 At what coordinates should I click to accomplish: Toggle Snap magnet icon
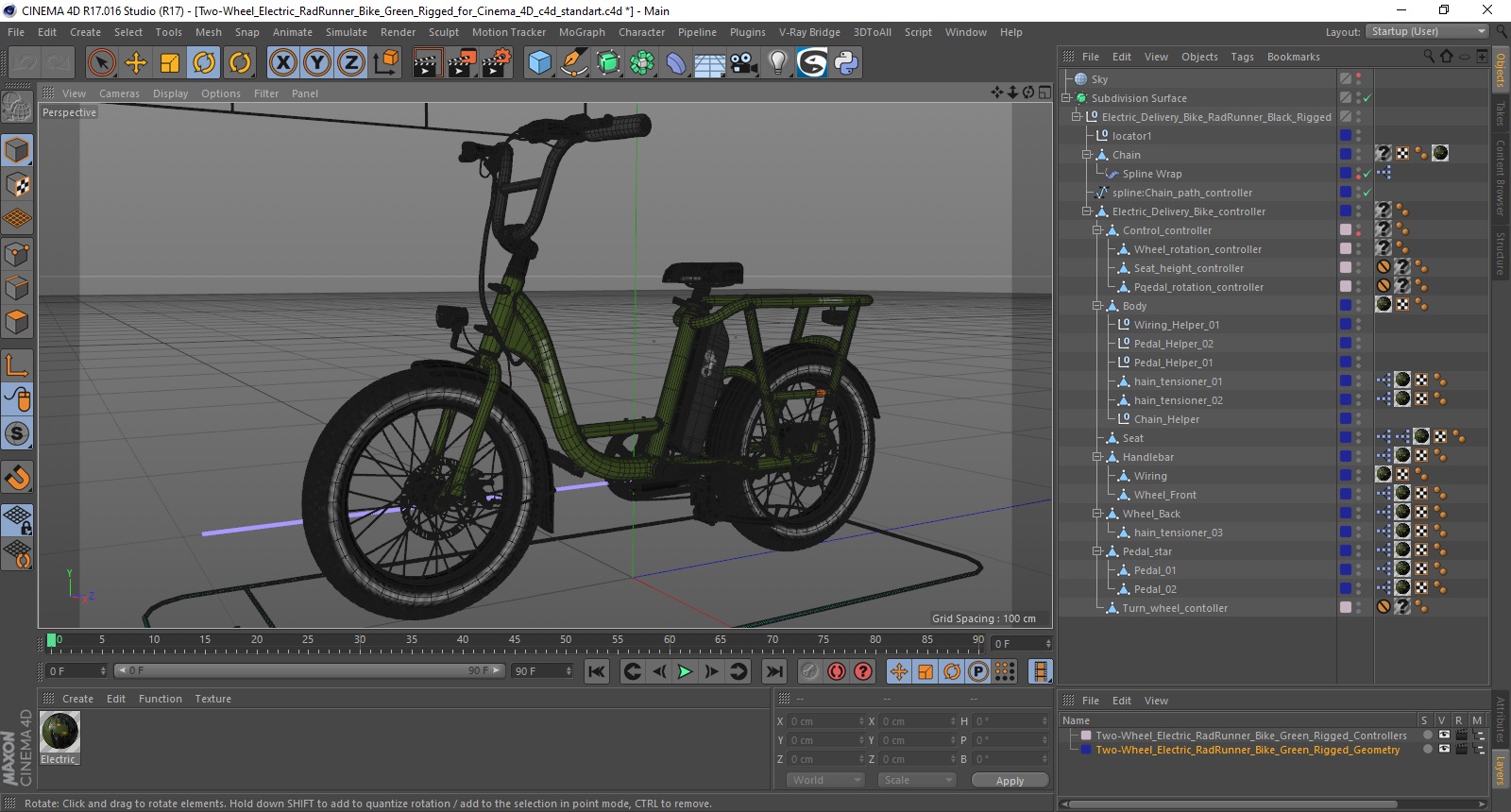click(x=17, y=478)
